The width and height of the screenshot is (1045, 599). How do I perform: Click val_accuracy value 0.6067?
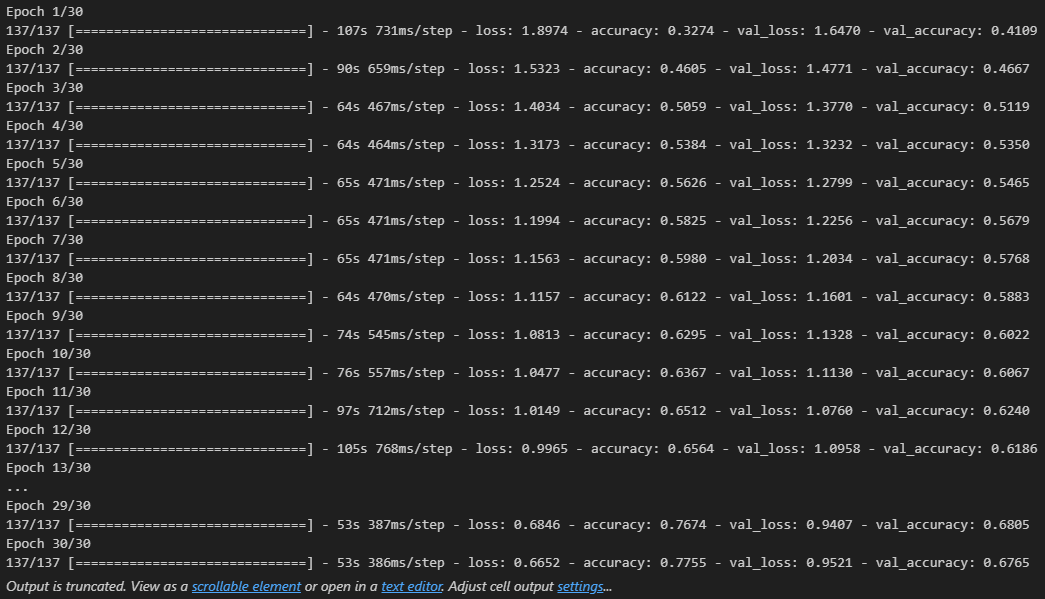(1006, 372)
